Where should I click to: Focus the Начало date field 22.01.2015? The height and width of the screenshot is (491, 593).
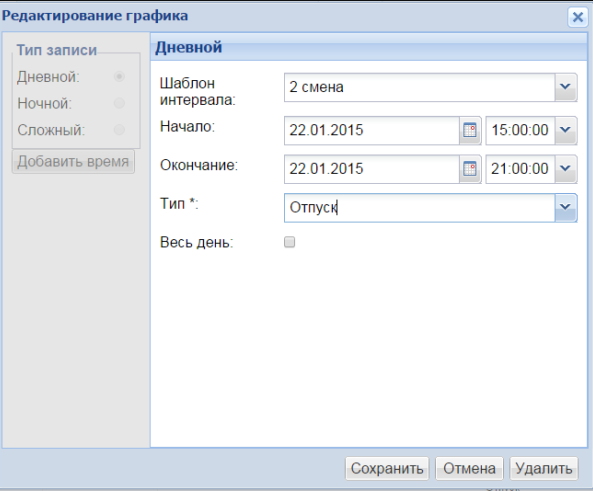click(372, 131)
